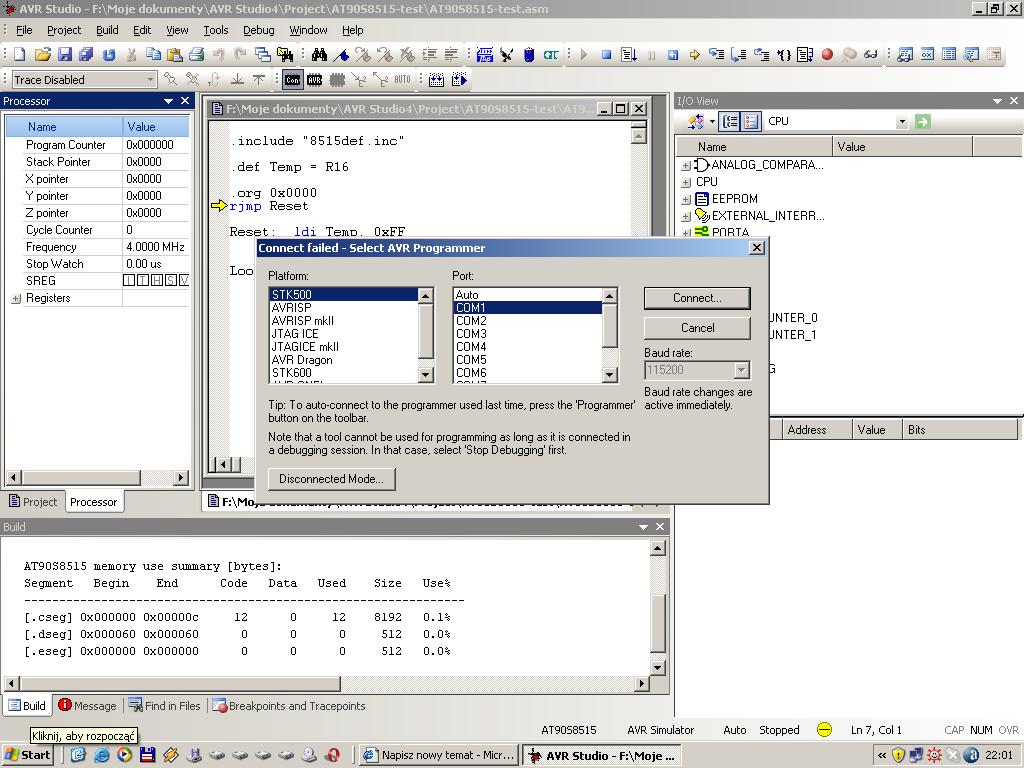
Task: Expand the EEPROM node in I/O View
Action: (x=686, y=199)
